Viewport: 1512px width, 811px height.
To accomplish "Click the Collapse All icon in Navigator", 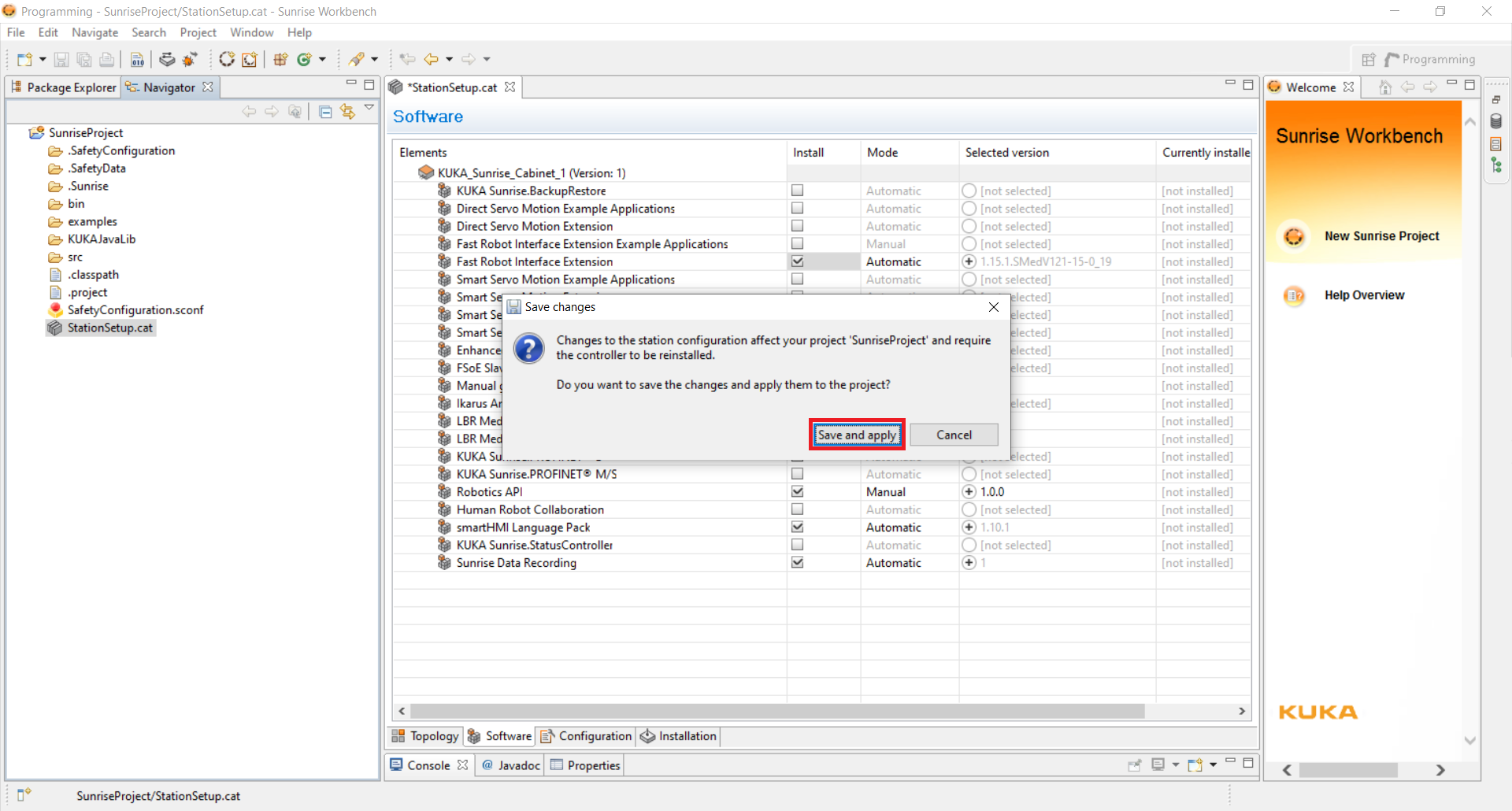I will tap(325, 112).
